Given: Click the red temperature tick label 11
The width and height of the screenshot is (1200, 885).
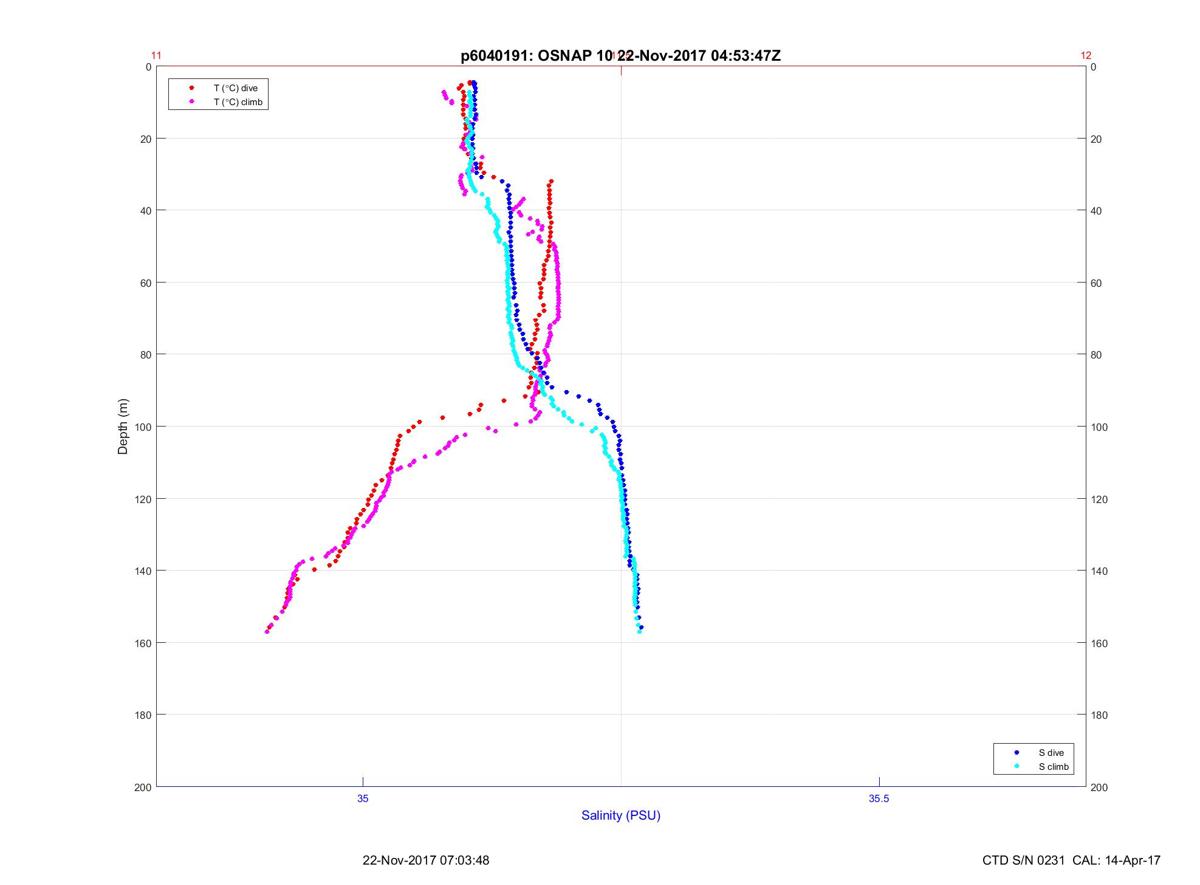Looking at the screenshot, I should (x=156, y=56).
